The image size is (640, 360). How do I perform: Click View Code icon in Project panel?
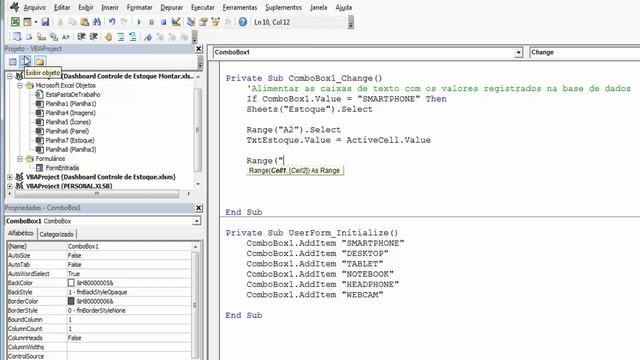pos(13,62)
